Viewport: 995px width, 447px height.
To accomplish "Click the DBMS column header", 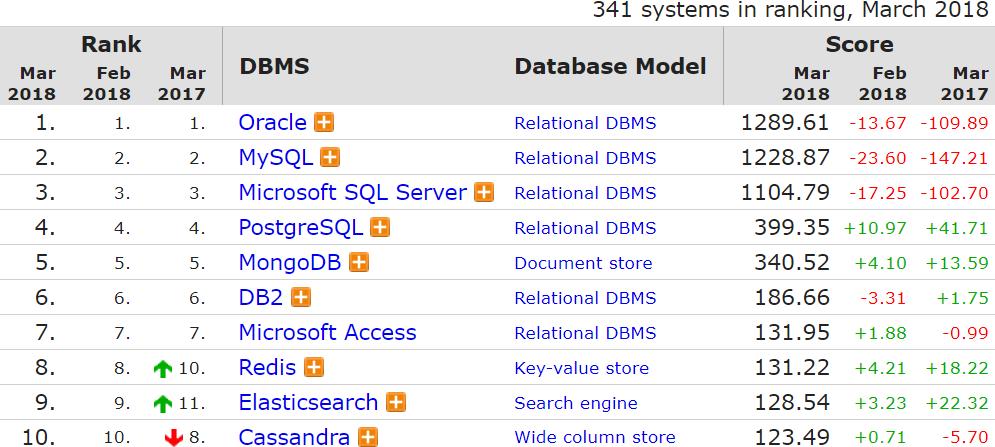I will (275, 66).
